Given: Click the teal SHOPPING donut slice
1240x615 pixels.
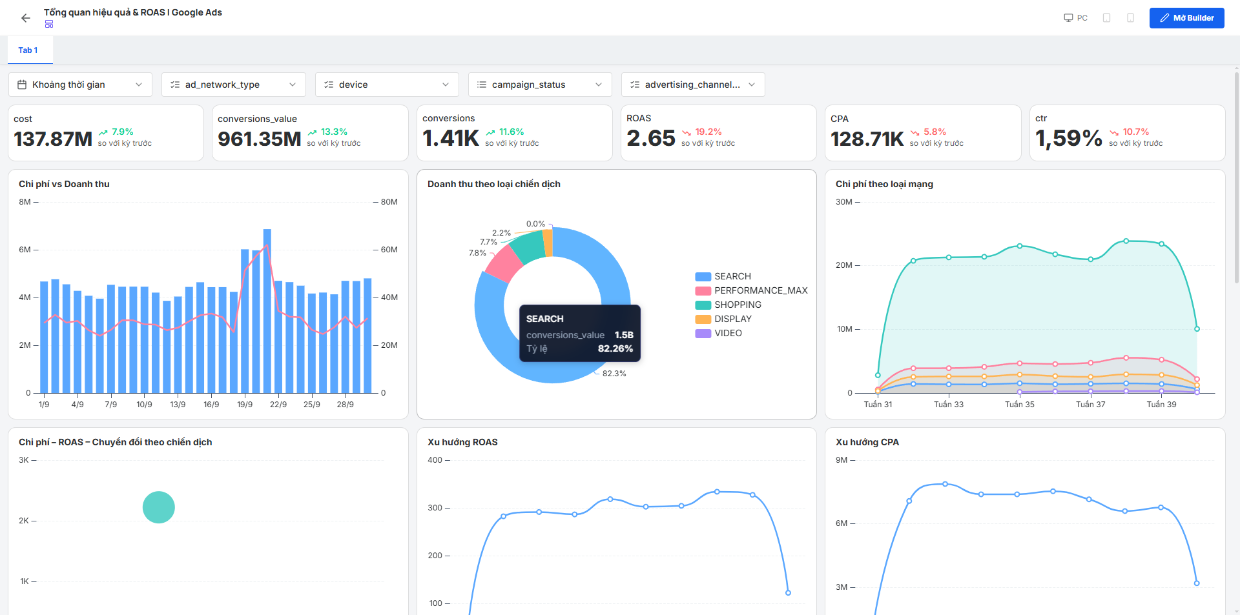Looking at the screenshot, I should coord(528,245).
